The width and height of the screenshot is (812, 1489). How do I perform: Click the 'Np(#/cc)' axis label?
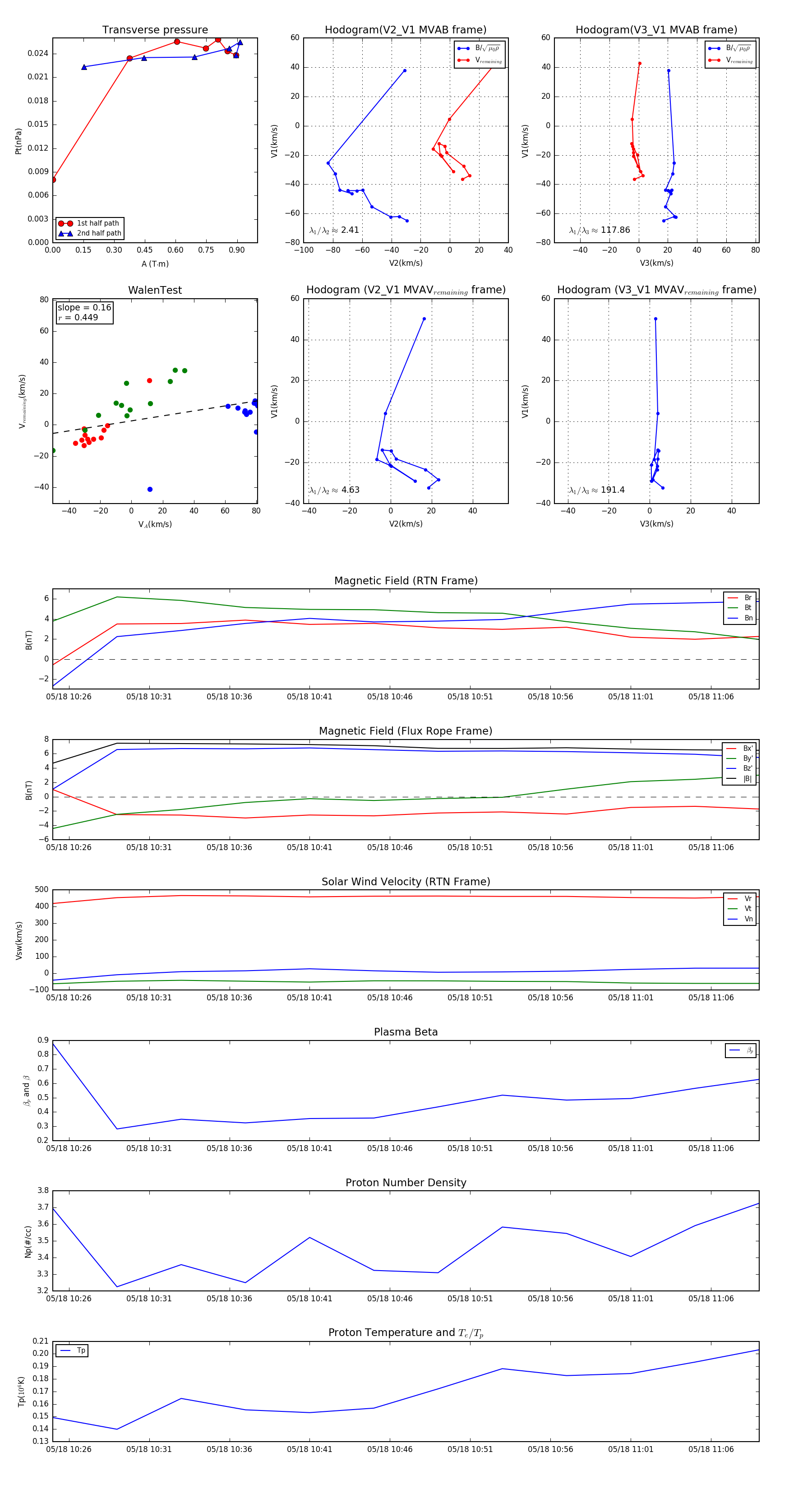(x=28, y=1242)
